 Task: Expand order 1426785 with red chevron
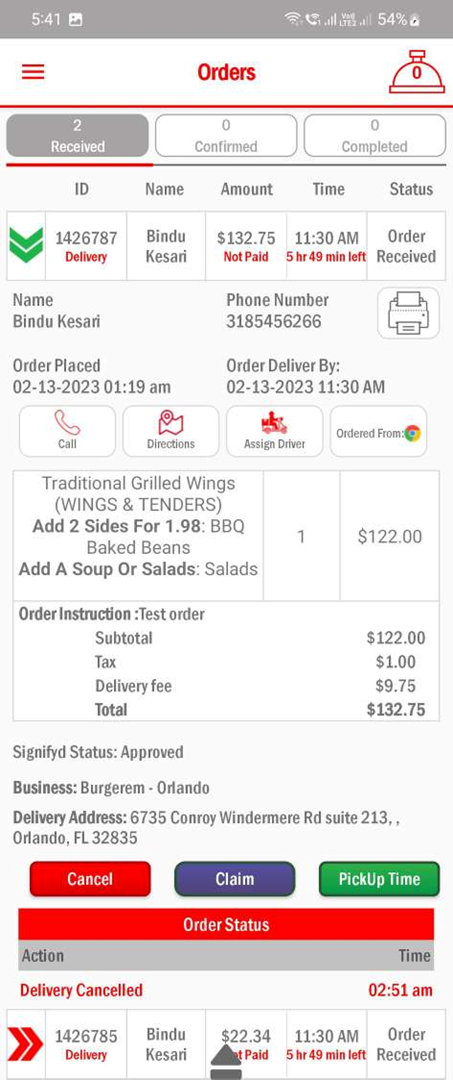tap(25, 1044)
